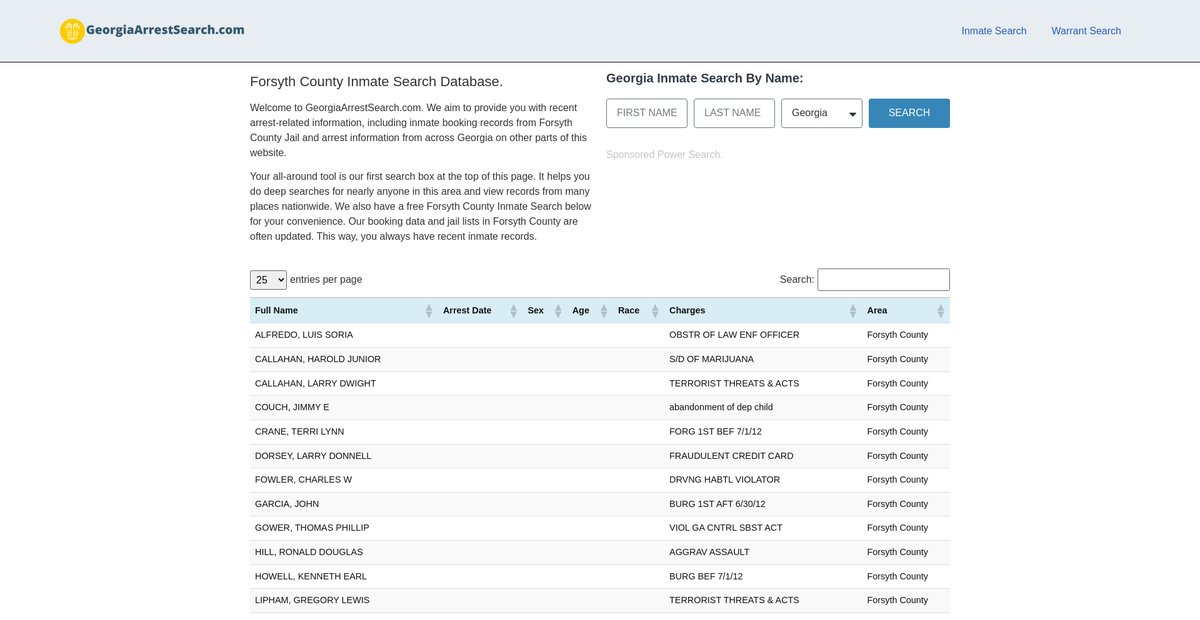The image size is (1200, 620).
Task: Open Warrant Search in navigation
Action: (1085, 31)
